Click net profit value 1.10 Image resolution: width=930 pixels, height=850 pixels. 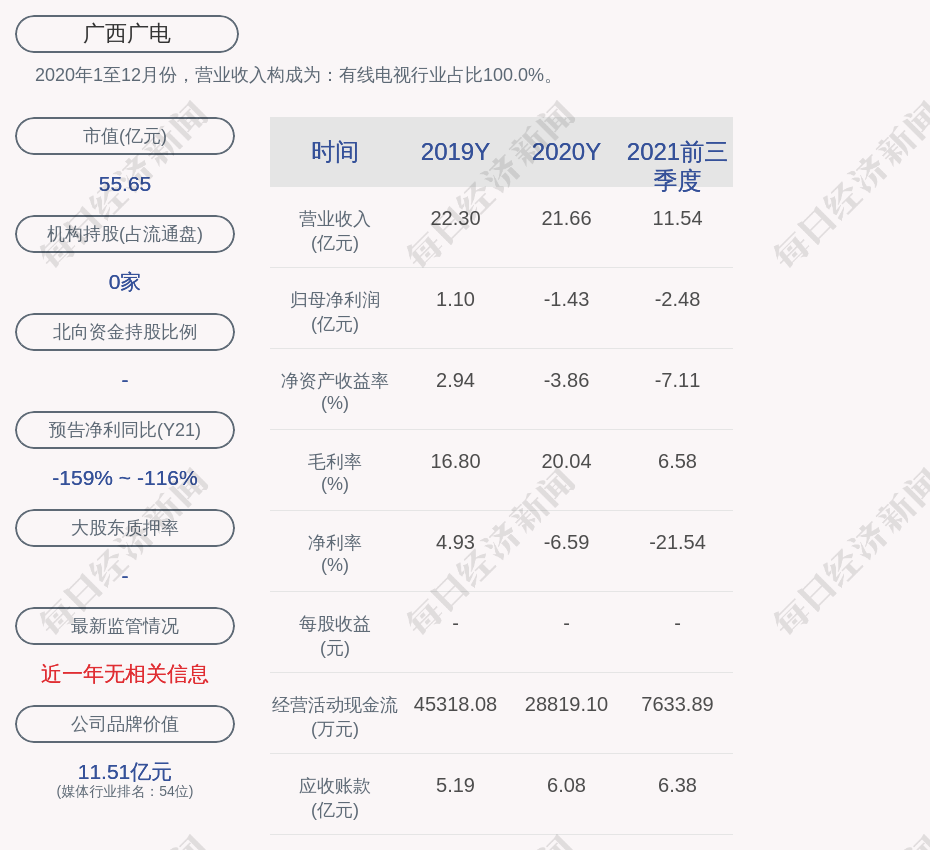coord(456,300)
